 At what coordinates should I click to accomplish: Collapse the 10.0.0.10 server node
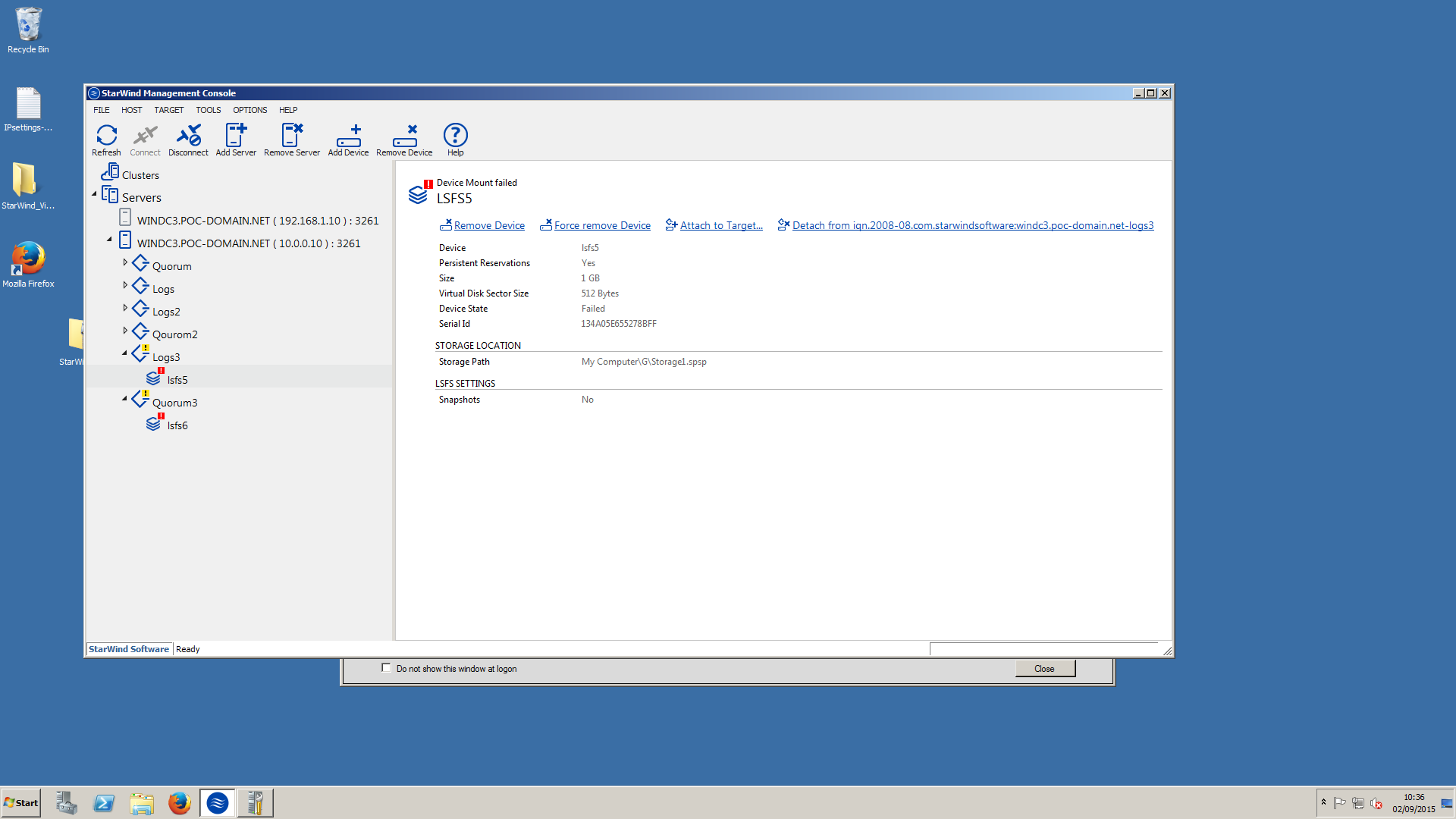[x=109, y=240]
